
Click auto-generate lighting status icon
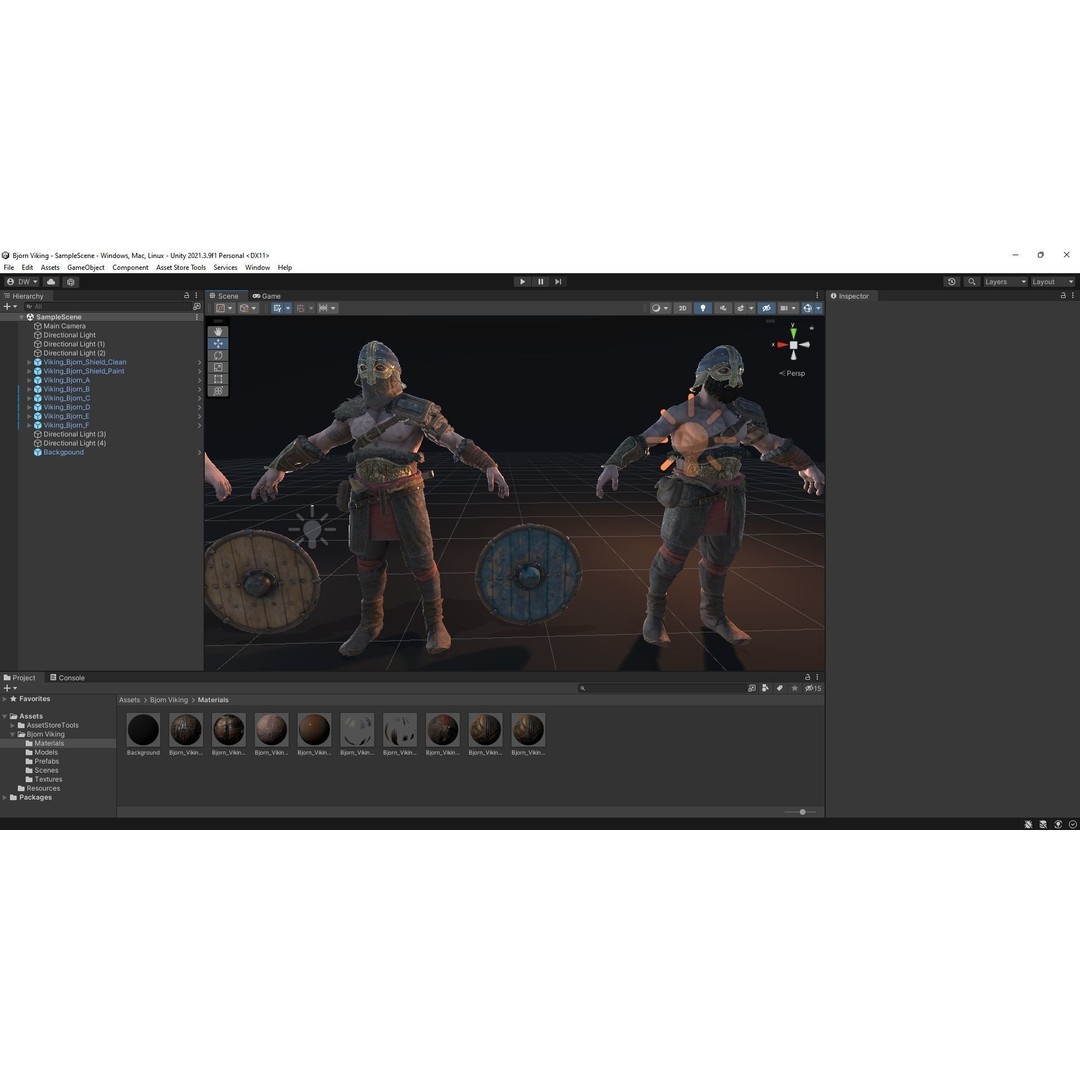pyautogui.click(x=1058, y=824)
